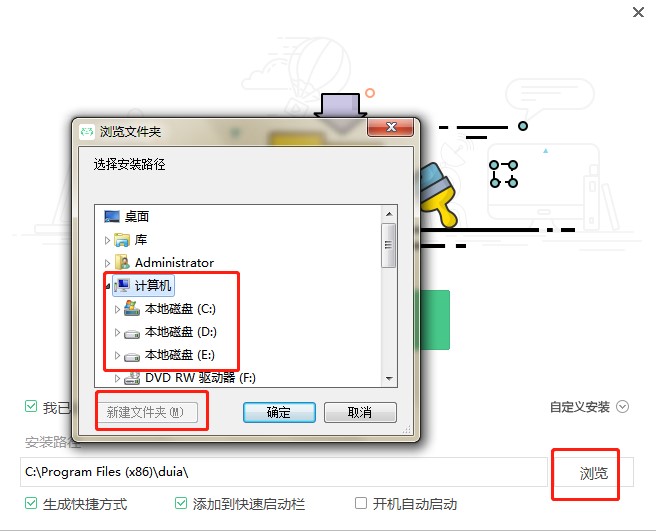The width and height of the screenshot is (656, 531).
Task: Select the 桌面 desktop icon
Action: point(112,216)
